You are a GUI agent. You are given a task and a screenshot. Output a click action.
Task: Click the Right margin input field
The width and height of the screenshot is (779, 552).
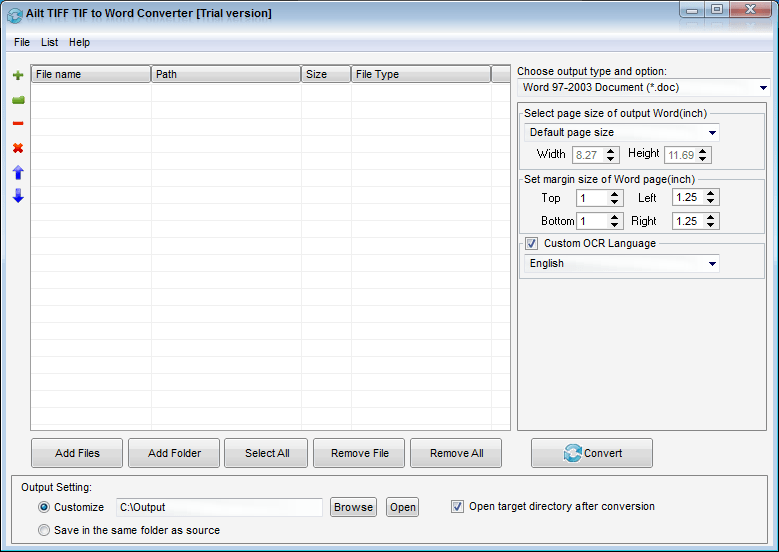click(x=688, y=221)
